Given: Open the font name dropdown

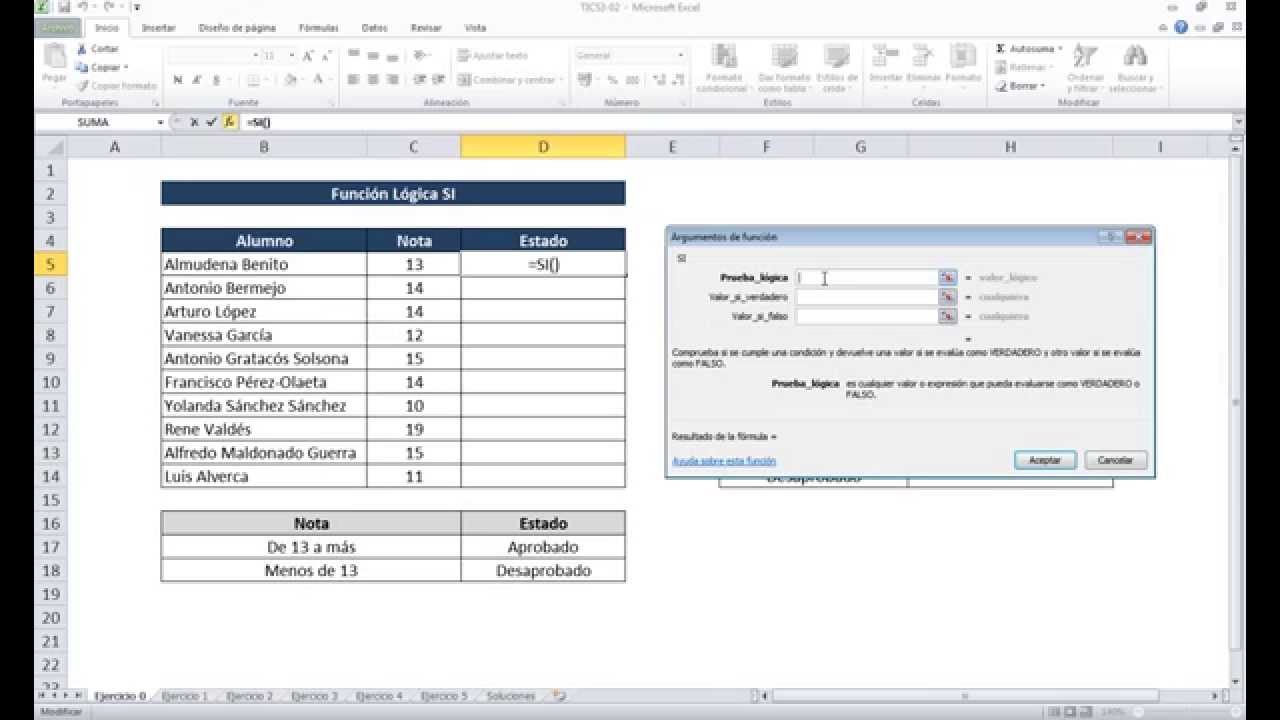Looking at the screenshot, I should tap(254, 56).
